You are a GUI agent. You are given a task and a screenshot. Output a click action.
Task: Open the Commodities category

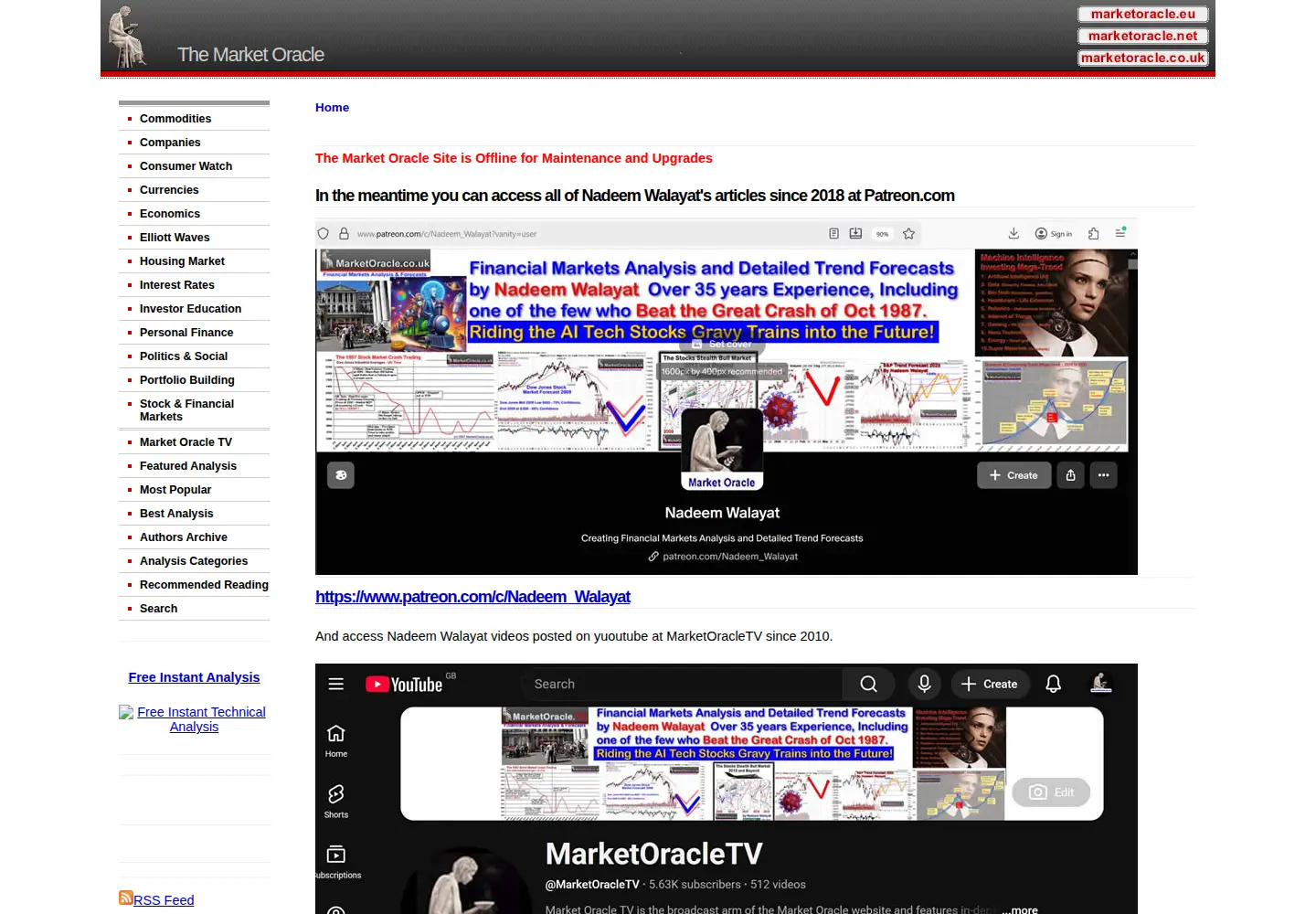[x=175, y=119]
